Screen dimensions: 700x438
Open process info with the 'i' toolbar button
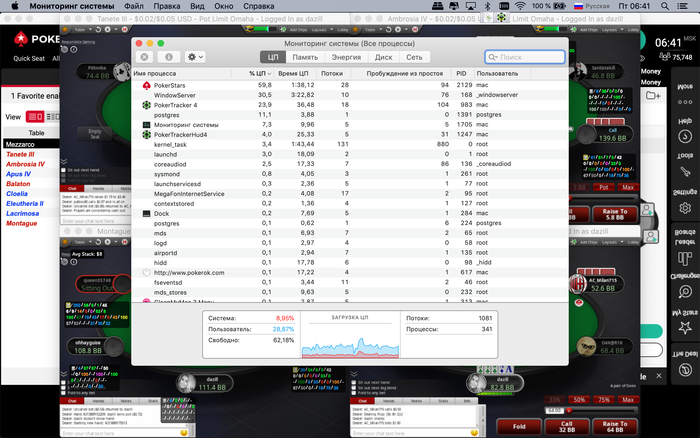coord(169,57)
